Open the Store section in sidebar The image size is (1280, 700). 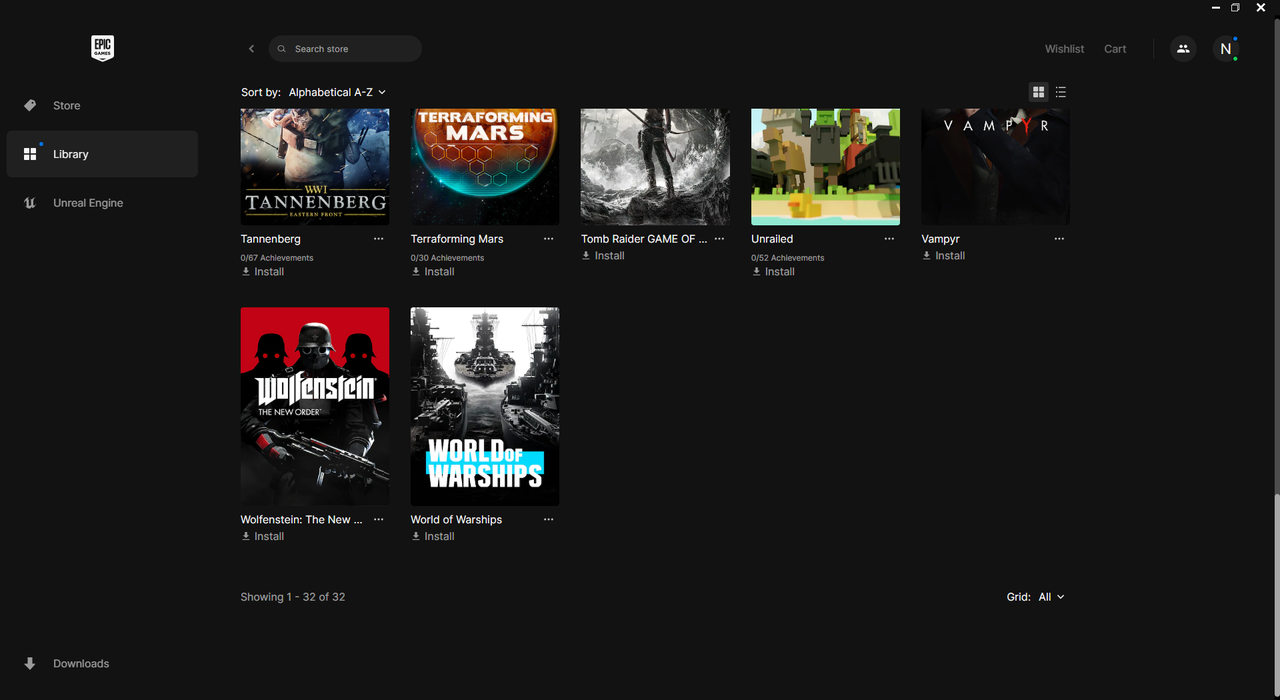coord(102,105)
